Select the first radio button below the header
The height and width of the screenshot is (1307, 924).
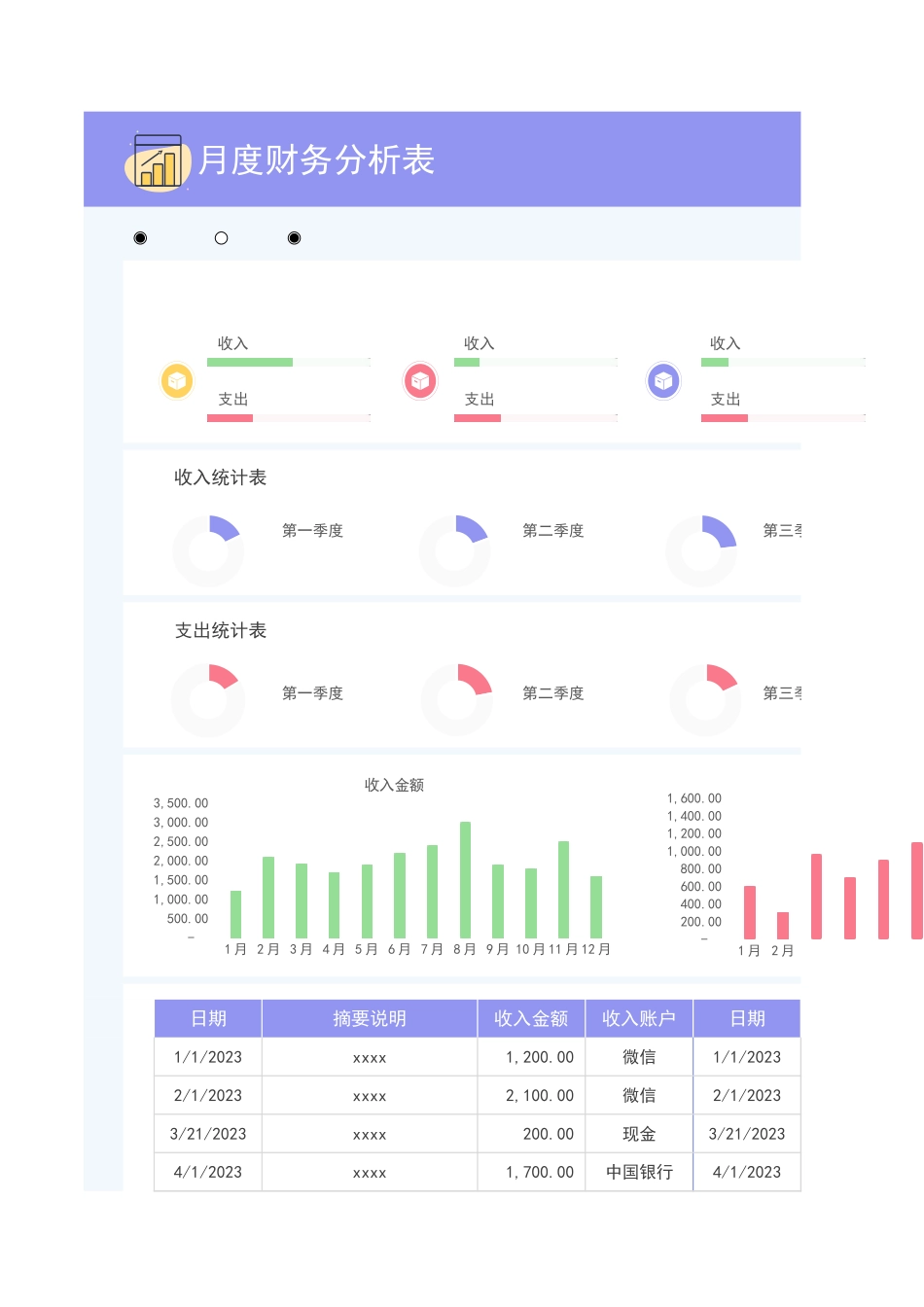click(140, 236)
